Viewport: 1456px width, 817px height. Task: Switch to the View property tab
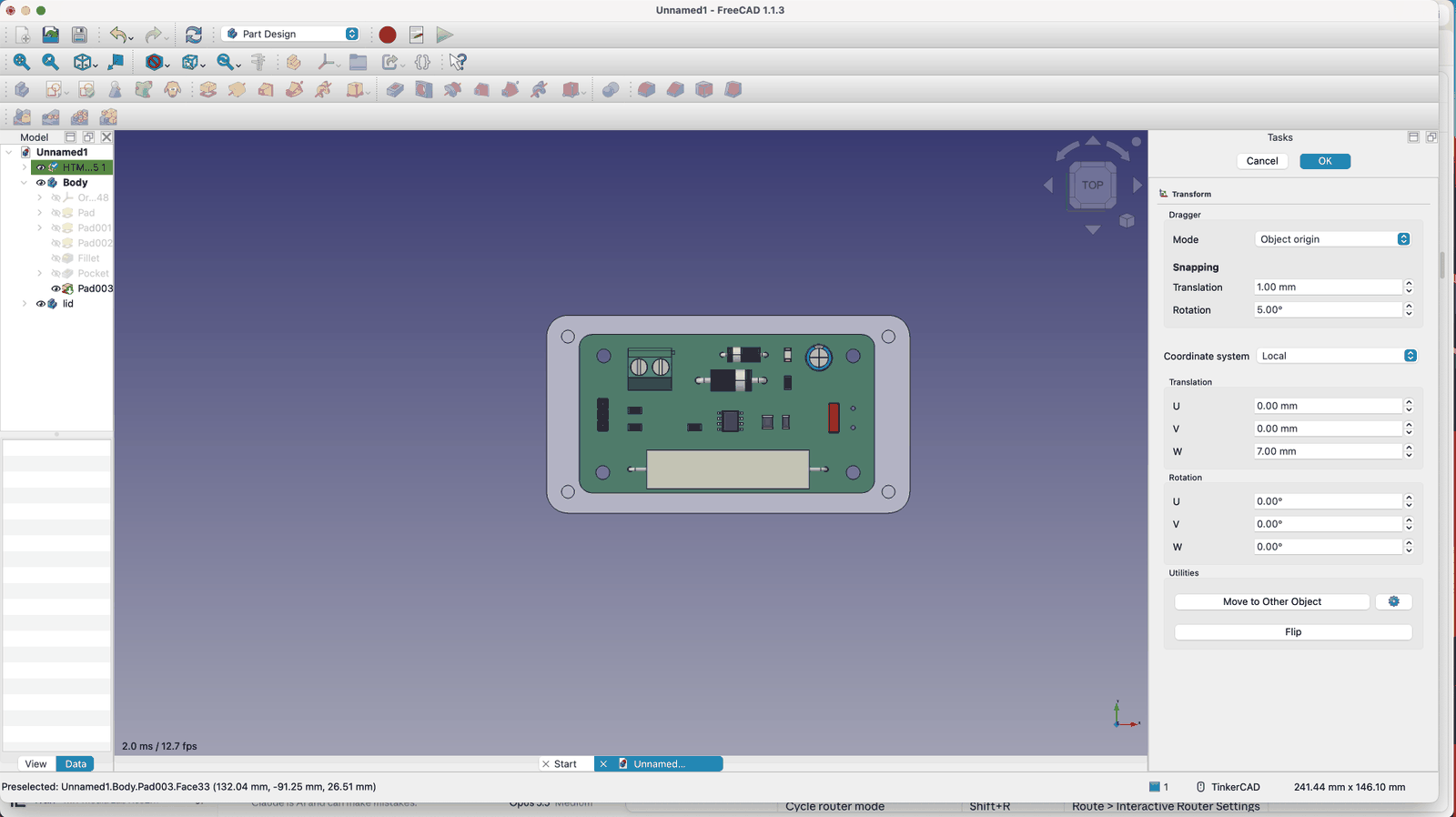[x=35, y=764]
